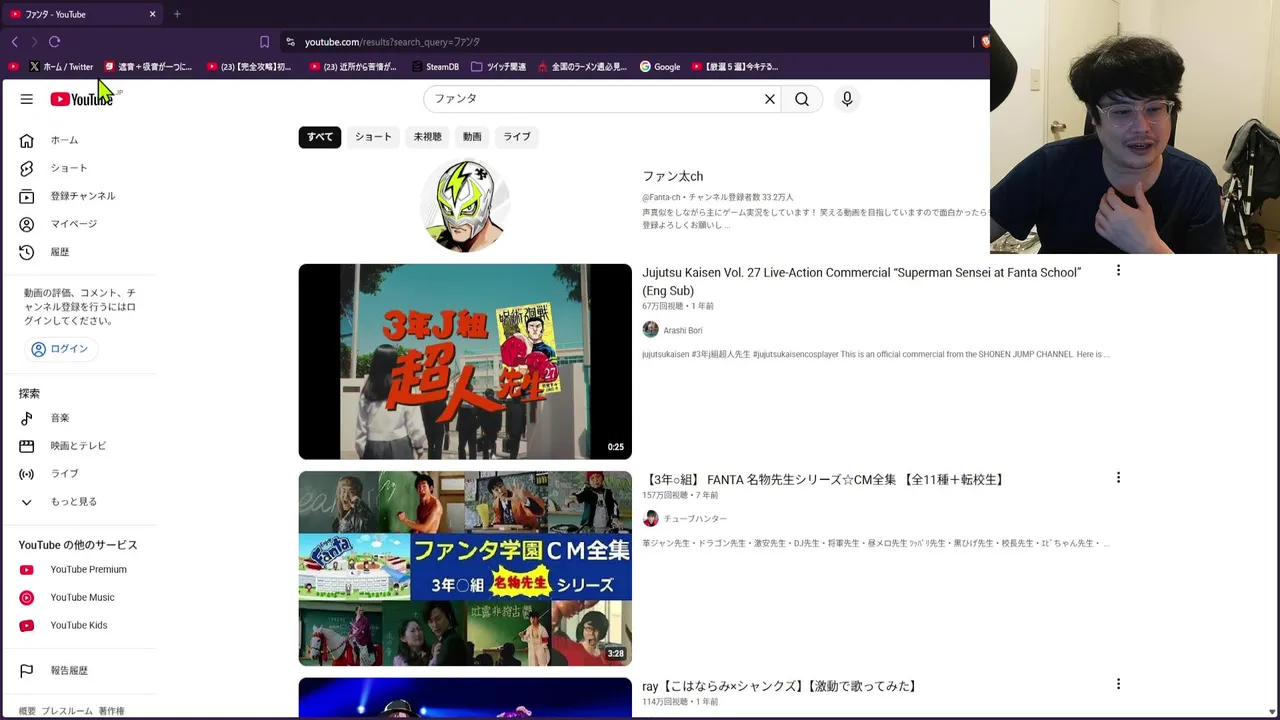Open the ファン太ch channel title
This screenshot has height=720, width=1280.
672,176
